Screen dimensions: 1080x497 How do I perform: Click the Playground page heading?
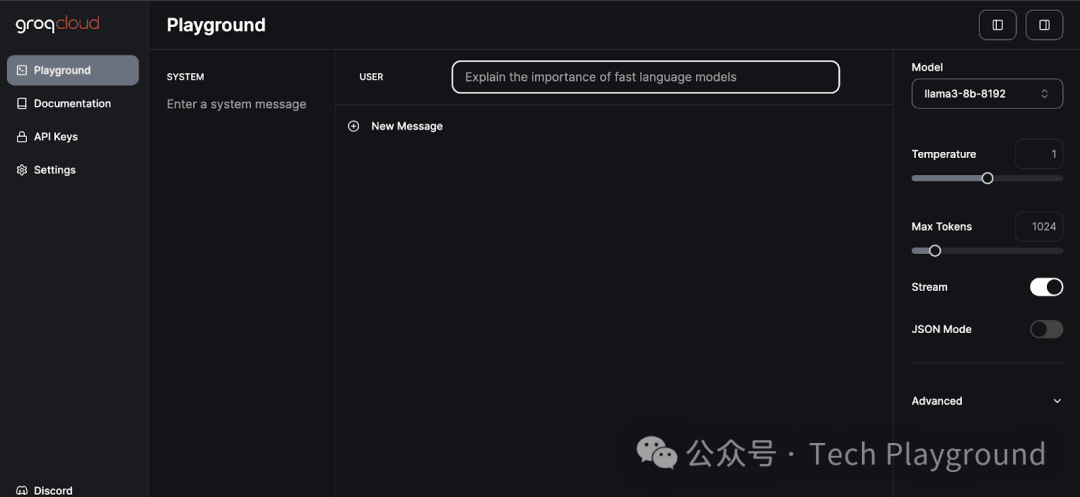click(x=216, y=25)
